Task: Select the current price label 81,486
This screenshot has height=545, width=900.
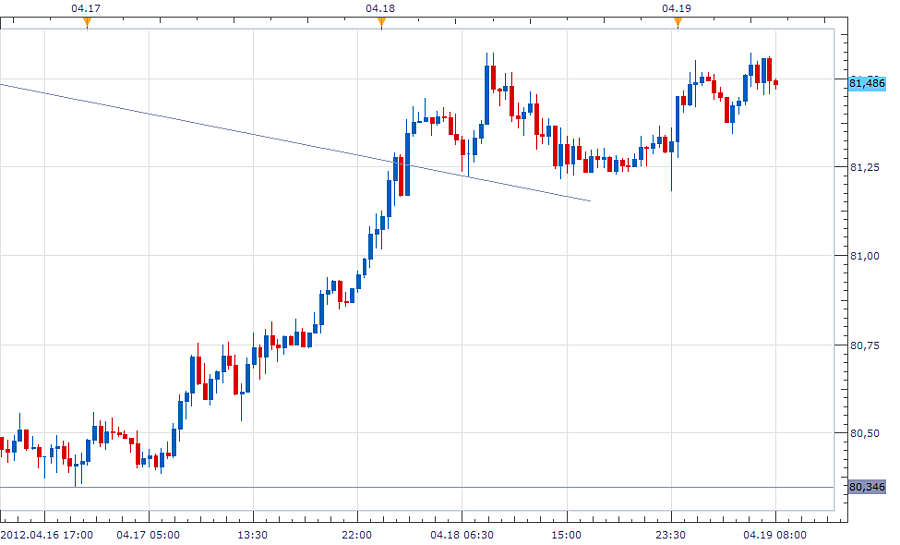Action: pyautogui.click(x=865, y=83)
